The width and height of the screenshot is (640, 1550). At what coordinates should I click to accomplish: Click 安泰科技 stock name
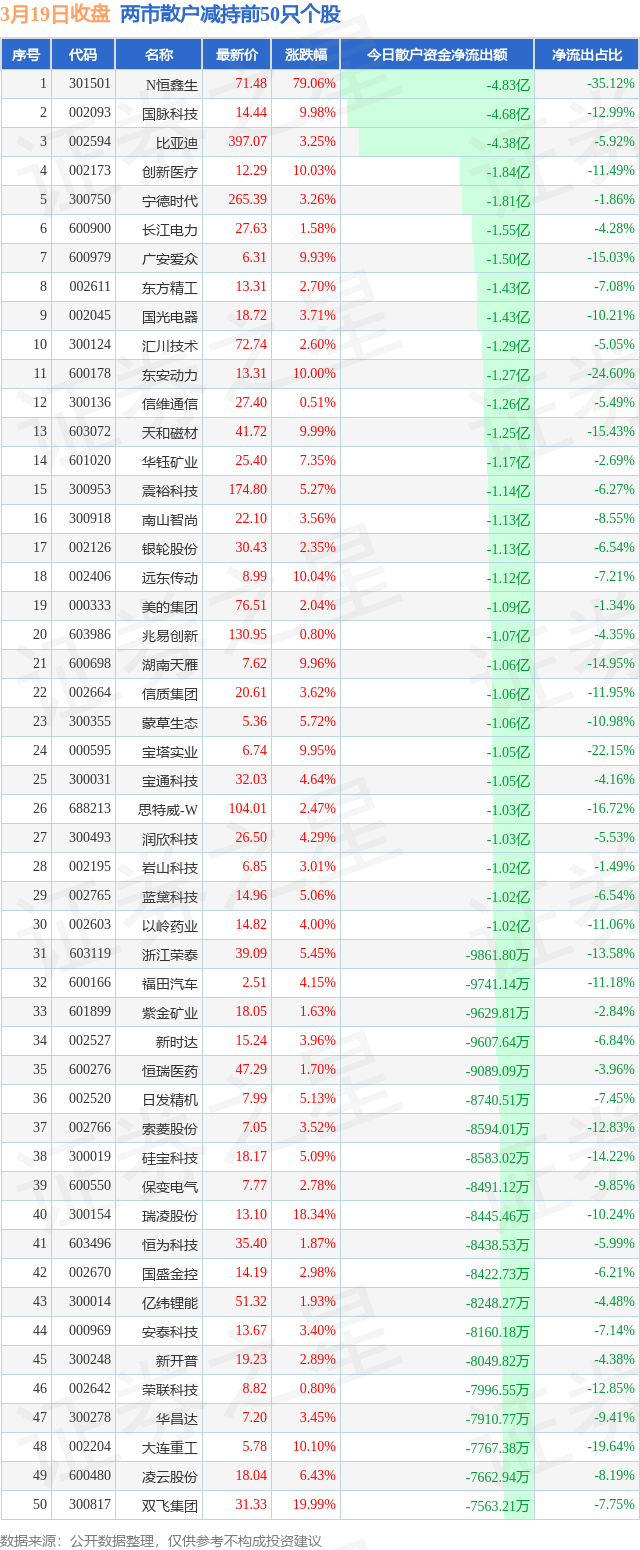pos(170,1331)
